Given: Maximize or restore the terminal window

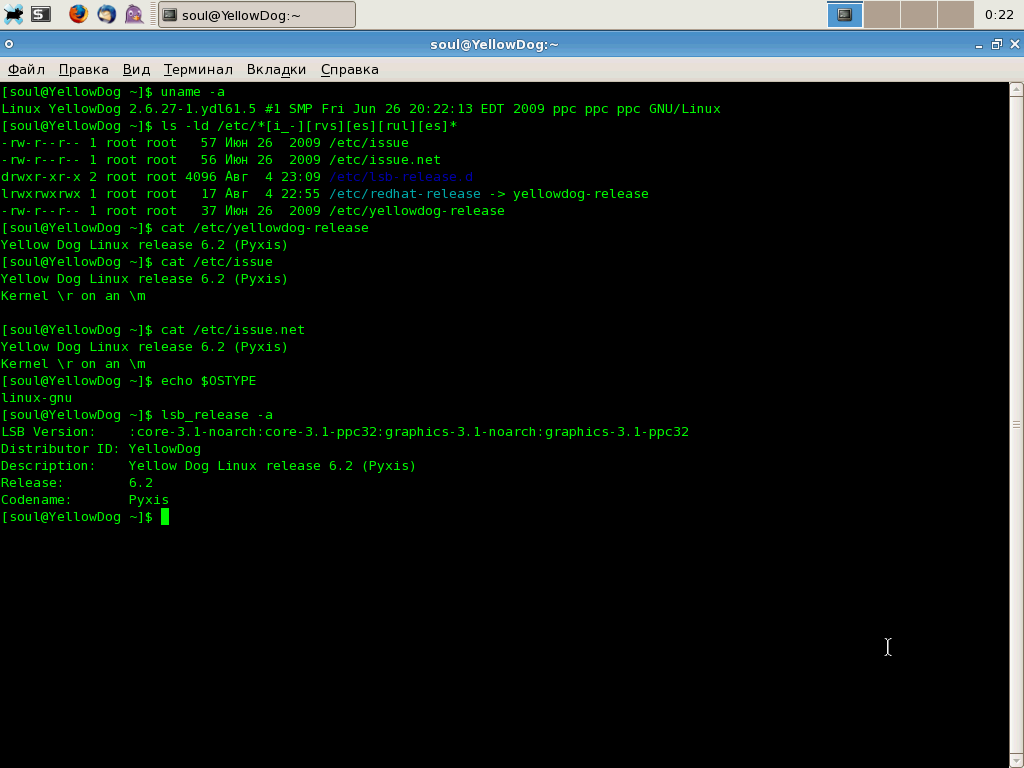Looking at the screenshot, I should tap(997, 44).
